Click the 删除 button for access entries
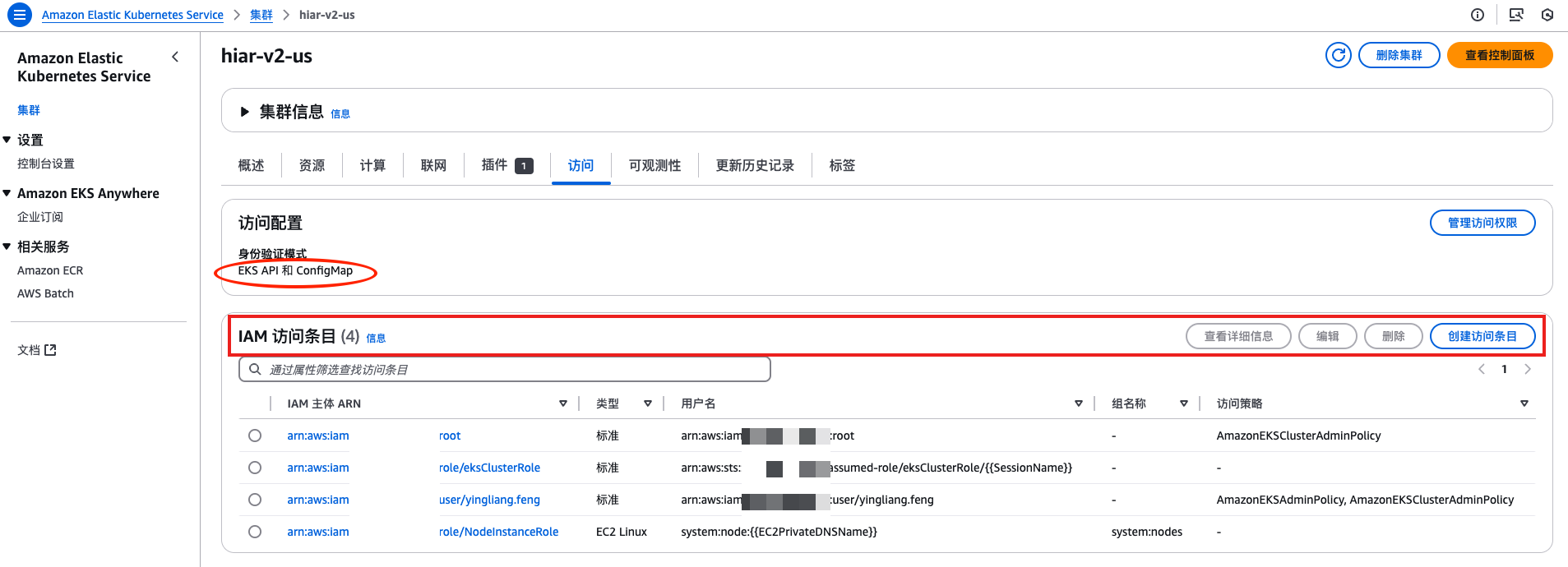Screen dimensions: 1568x567 (1393, 336)
